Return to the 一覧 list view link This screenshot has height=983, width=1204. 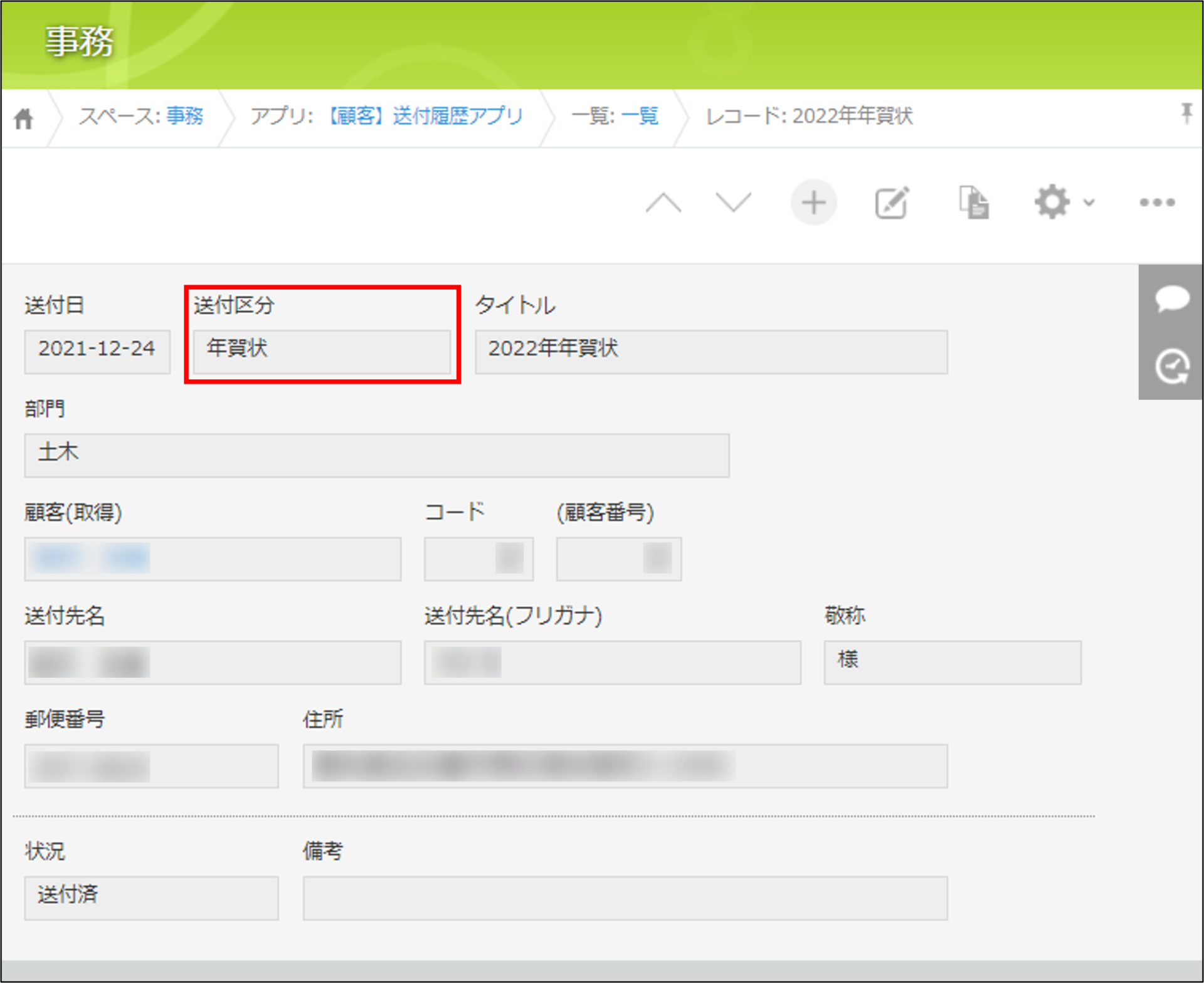pyautogui.click(x=639, y=116)
